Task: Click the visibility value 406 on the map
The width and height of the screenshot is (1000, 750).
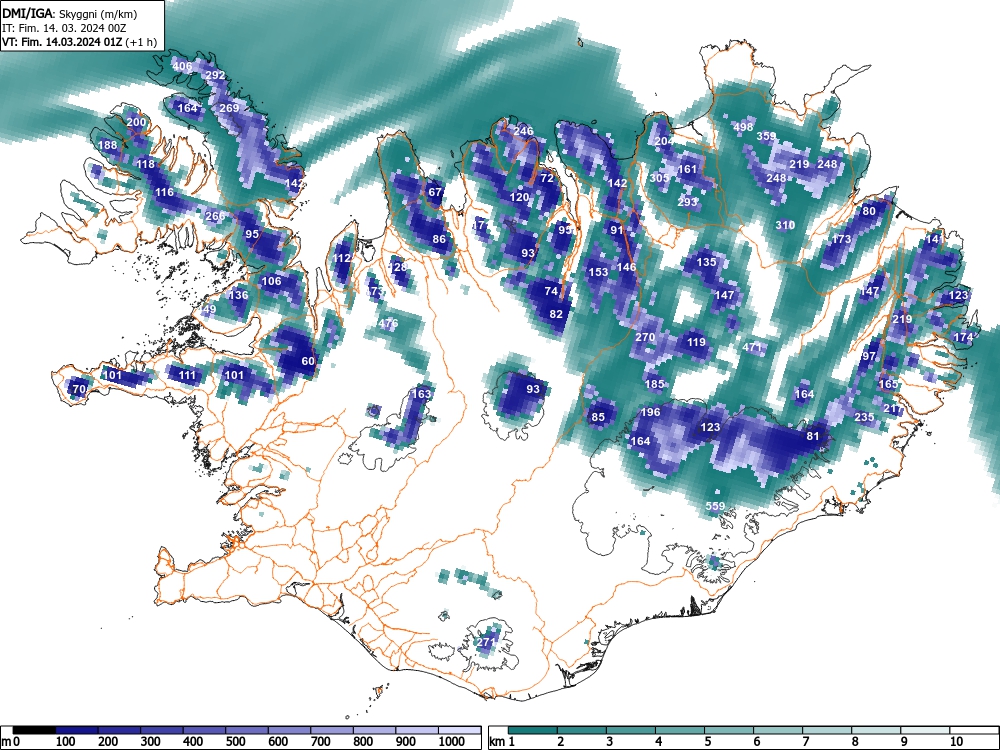Action: click(182, 66)
